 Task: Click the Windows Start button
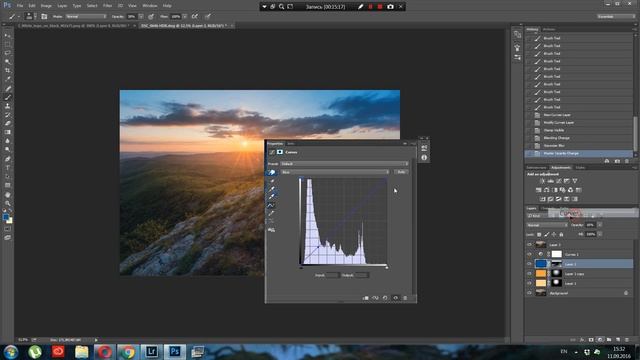[11, 351]
